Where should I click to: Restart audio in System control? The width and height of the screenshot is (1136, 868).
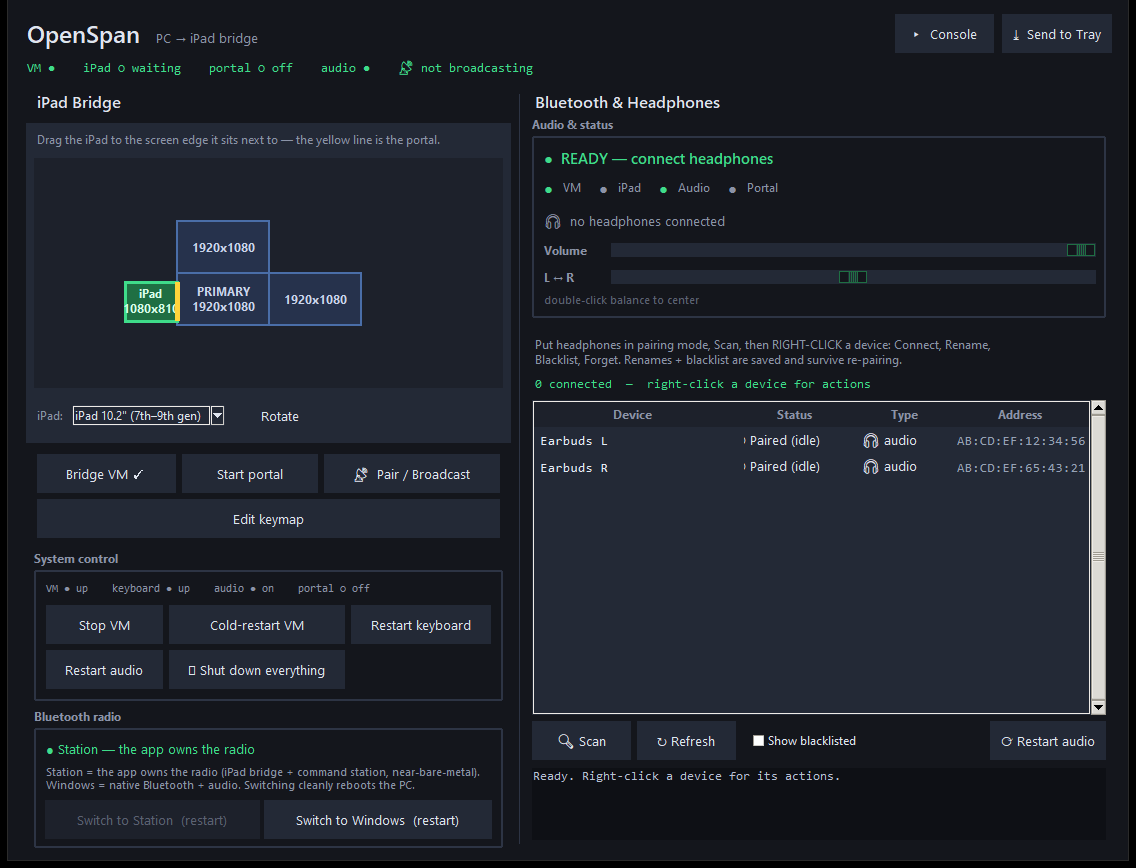point(104,670)
